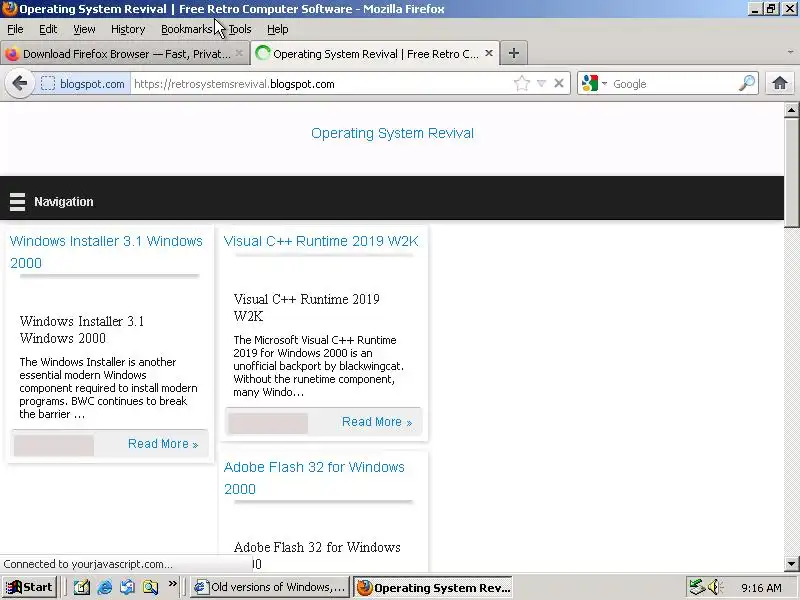Click the Firefox icon in title bar
This screenshot has width=800, height=600.
[9, 9]
